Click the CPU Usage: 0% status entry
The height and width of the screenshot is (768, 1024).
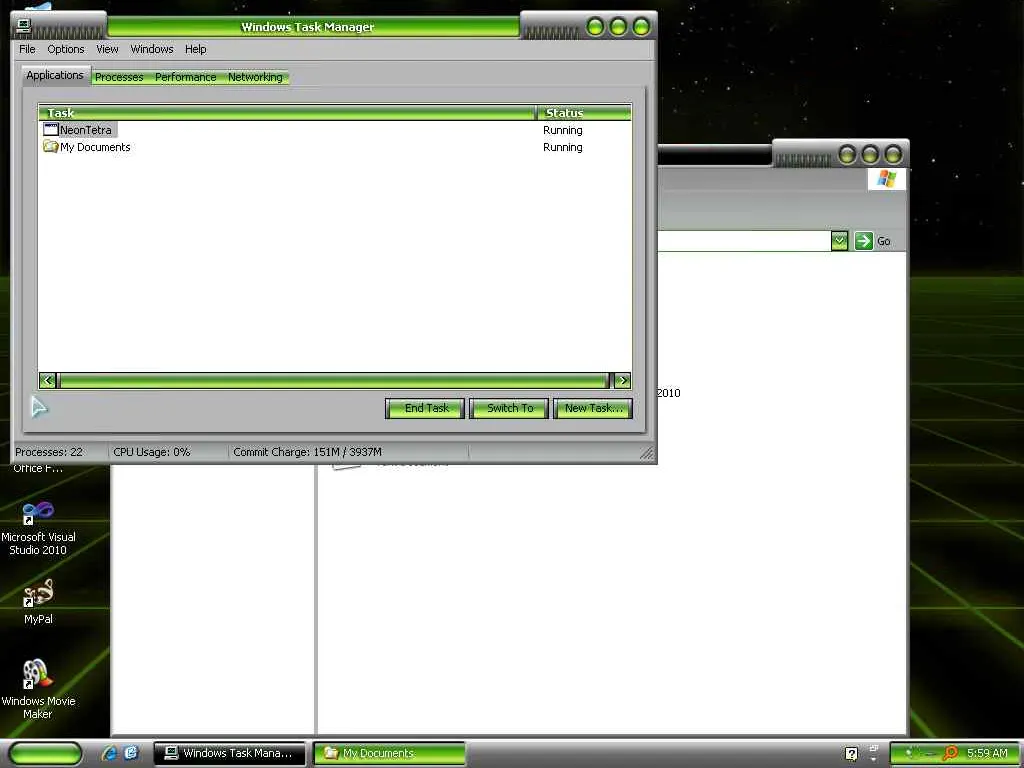coord(152,452)
